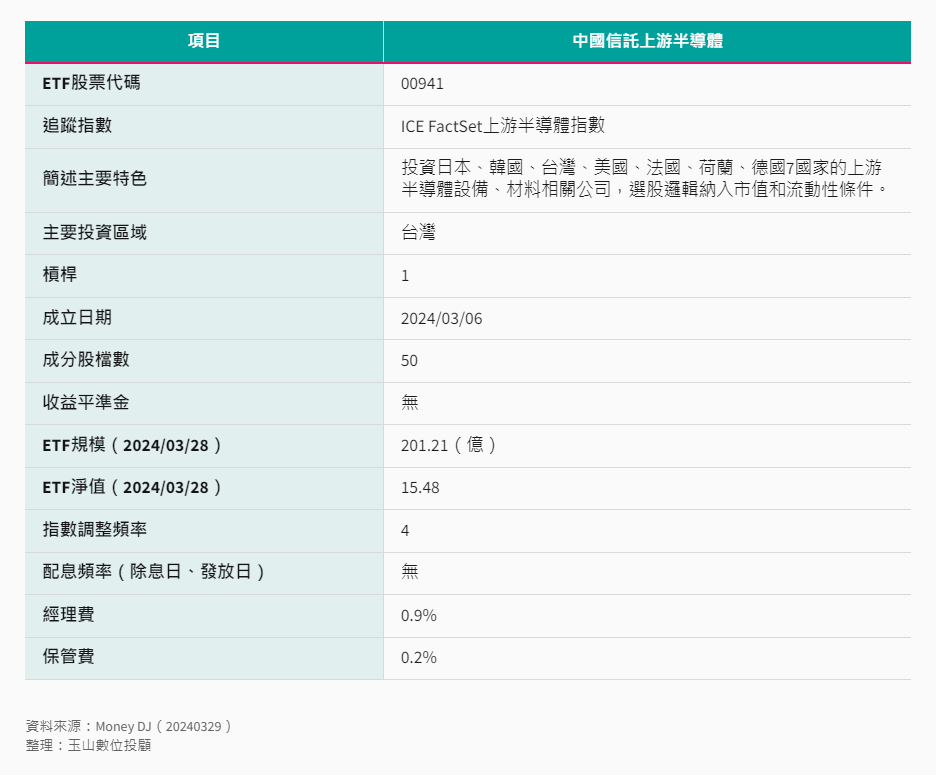Select the 配息頻率（除息日、發放日）label
This screenshot has width=936, height=775.
point(153,572)
